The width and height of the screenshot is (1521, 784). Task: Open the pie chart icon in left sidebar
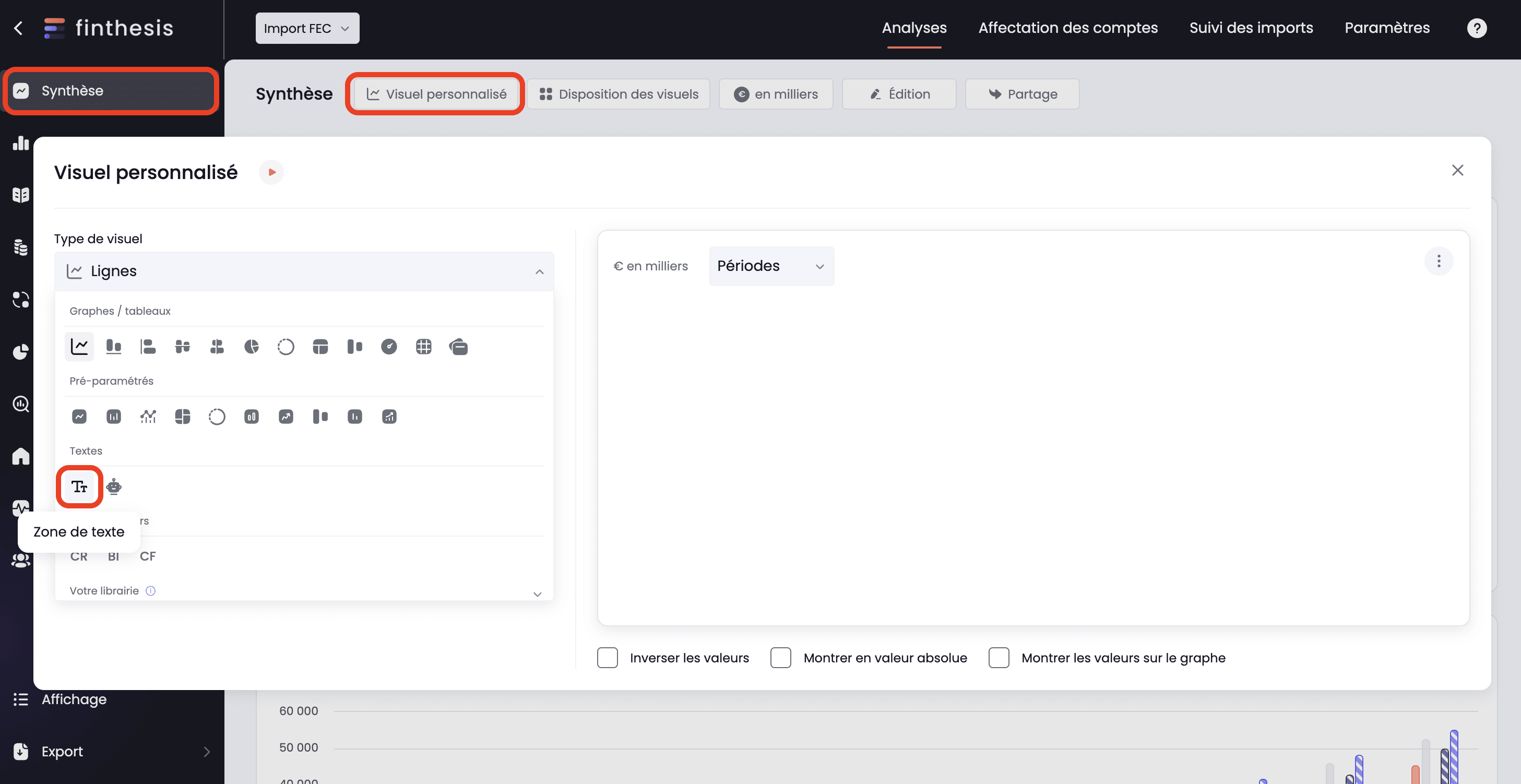click(x=21, y=352)
